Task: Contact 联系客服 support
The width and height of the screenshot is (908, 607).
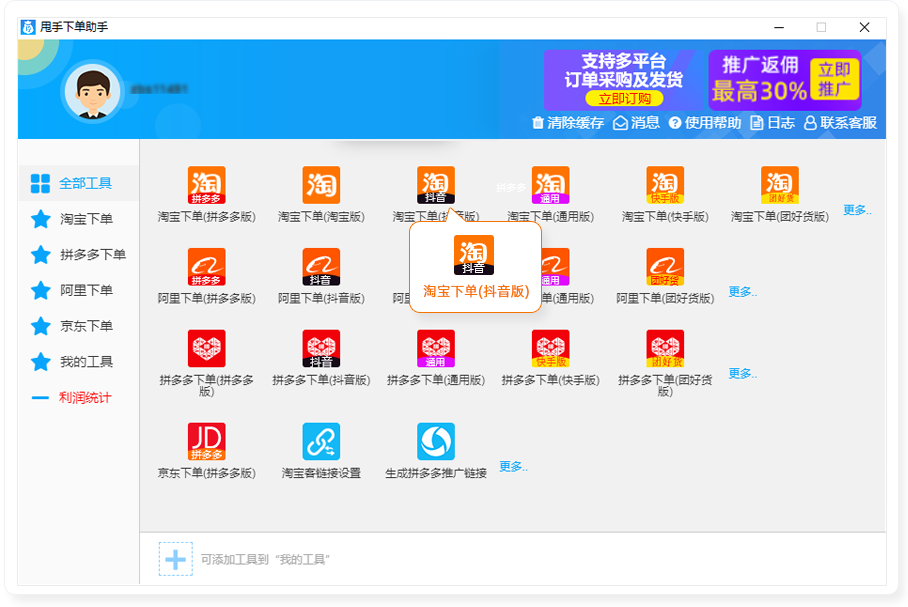Action: (840, 123)
